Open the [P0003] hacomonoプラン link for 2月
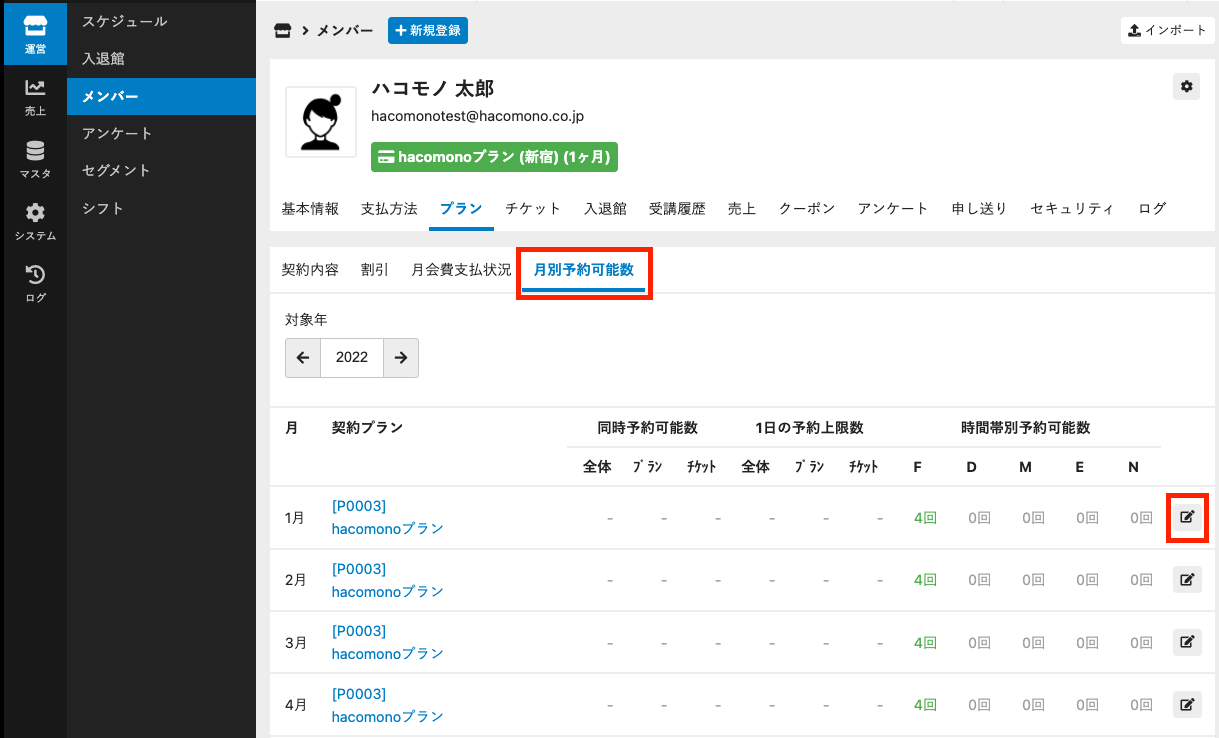Viewport: 1219px width, 738px height. coord(387,580)
